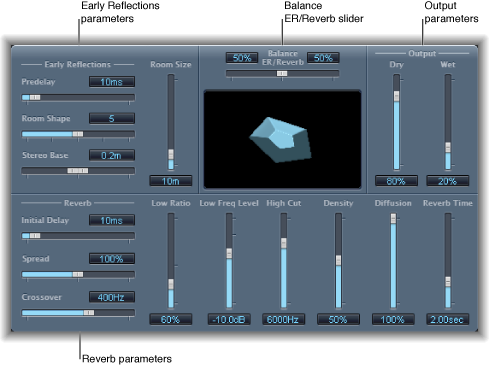490x368 pixels.
Task: Click the Spread slider handle
Action: pyautogui.click(x=78, y=274)
